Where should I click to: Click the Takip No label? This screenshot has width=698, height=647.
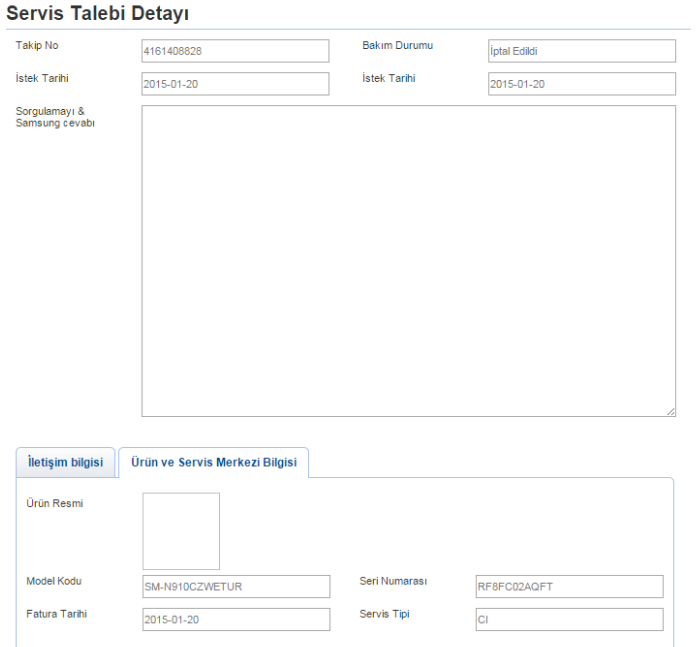(37, 45)
